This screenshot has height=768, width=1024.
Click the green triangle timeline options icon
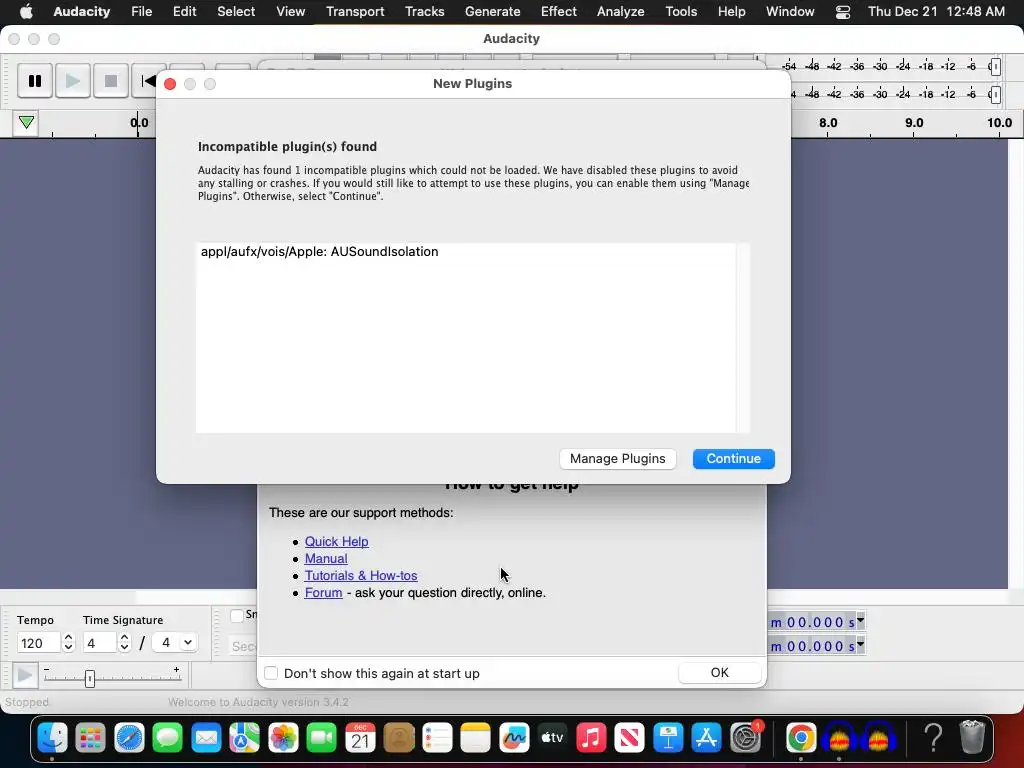(26, 122)
